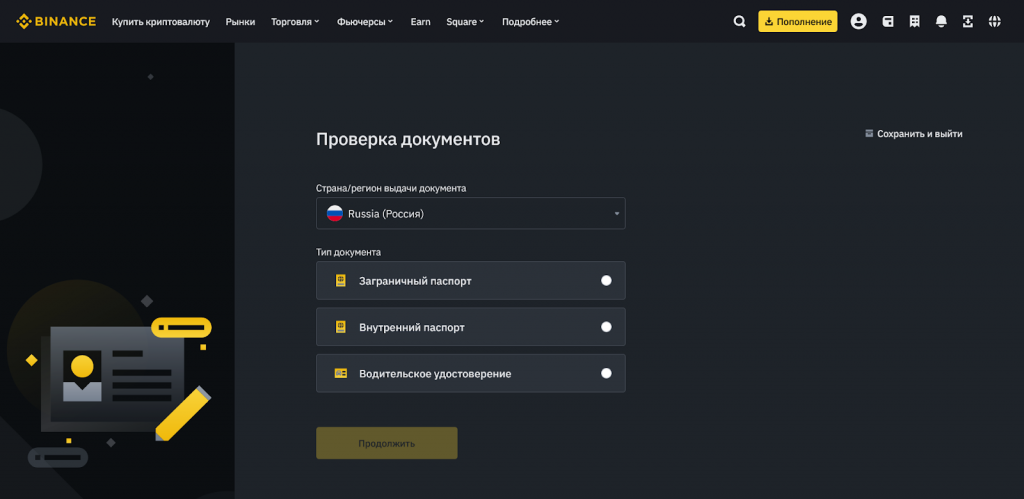Viewport: 1024px width, 499px height.
Task: Expand the Подробнее menu
Action: [x=530, y=22]
